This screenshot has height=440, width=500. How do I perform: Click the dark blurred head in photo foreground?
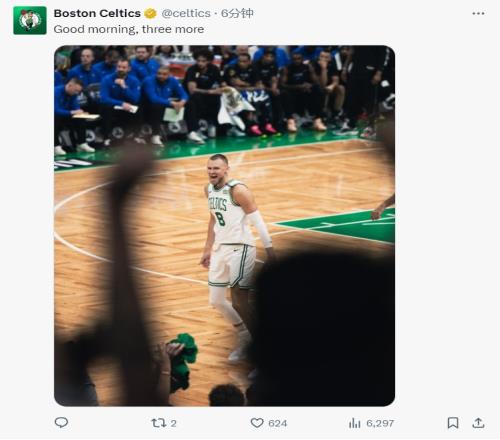[x=322, y=328]
